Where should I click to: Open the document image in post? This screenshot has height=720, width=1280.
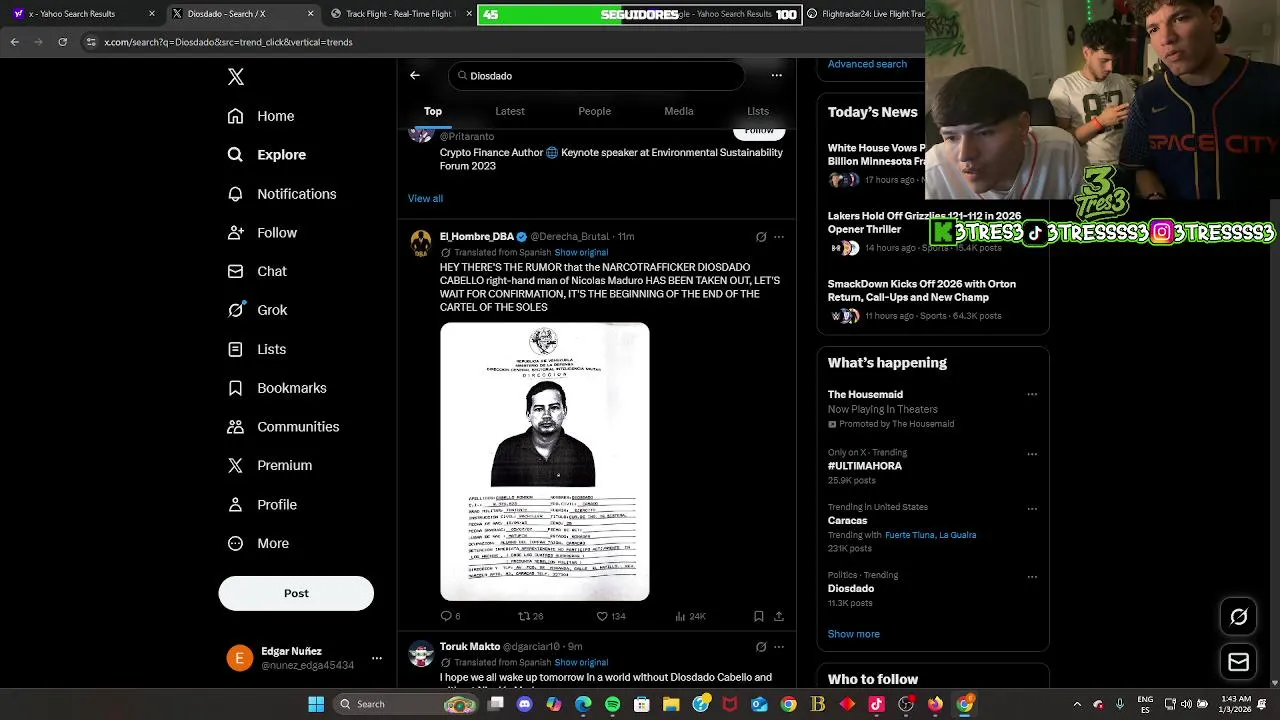[x=545, y=462]
